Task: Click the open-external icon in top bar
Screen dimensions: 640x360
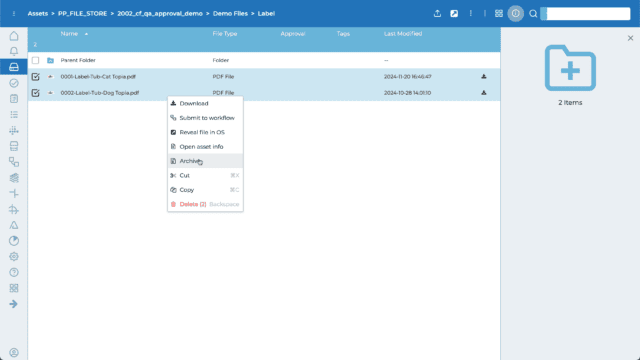Action: tap(454, 13)
